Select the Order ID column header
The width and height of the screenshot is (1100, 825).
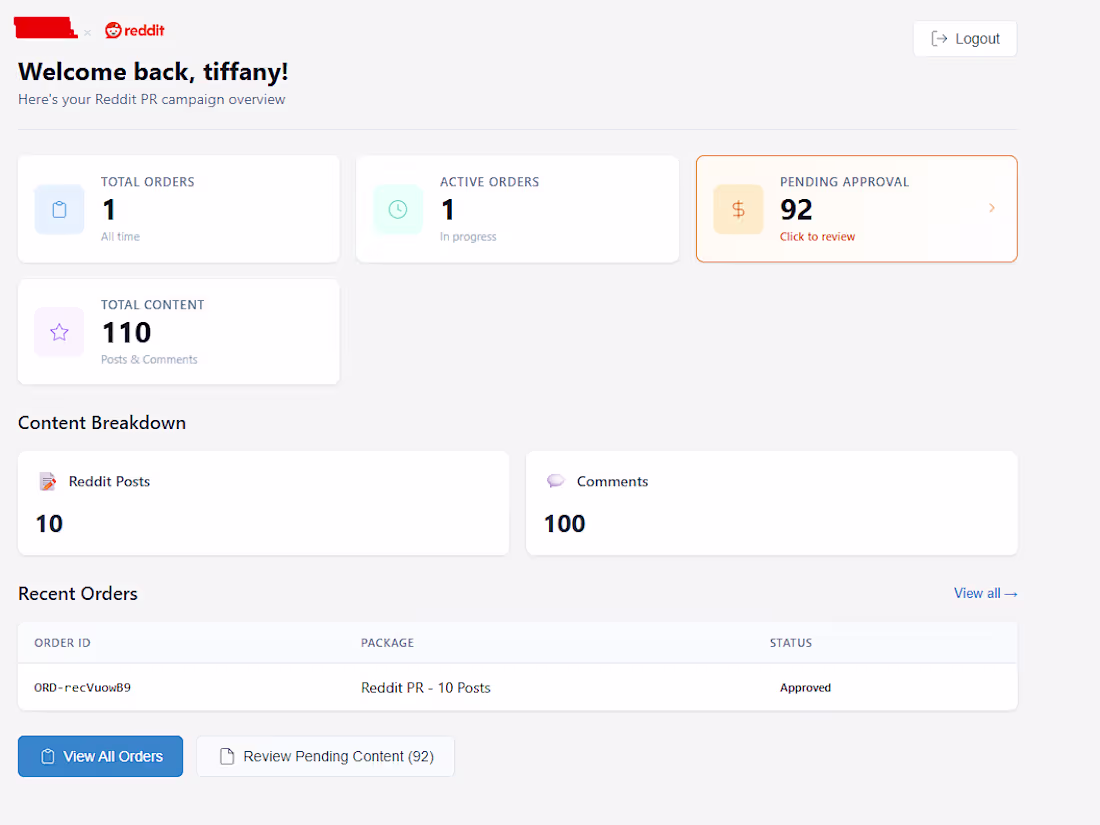[62, 643]
